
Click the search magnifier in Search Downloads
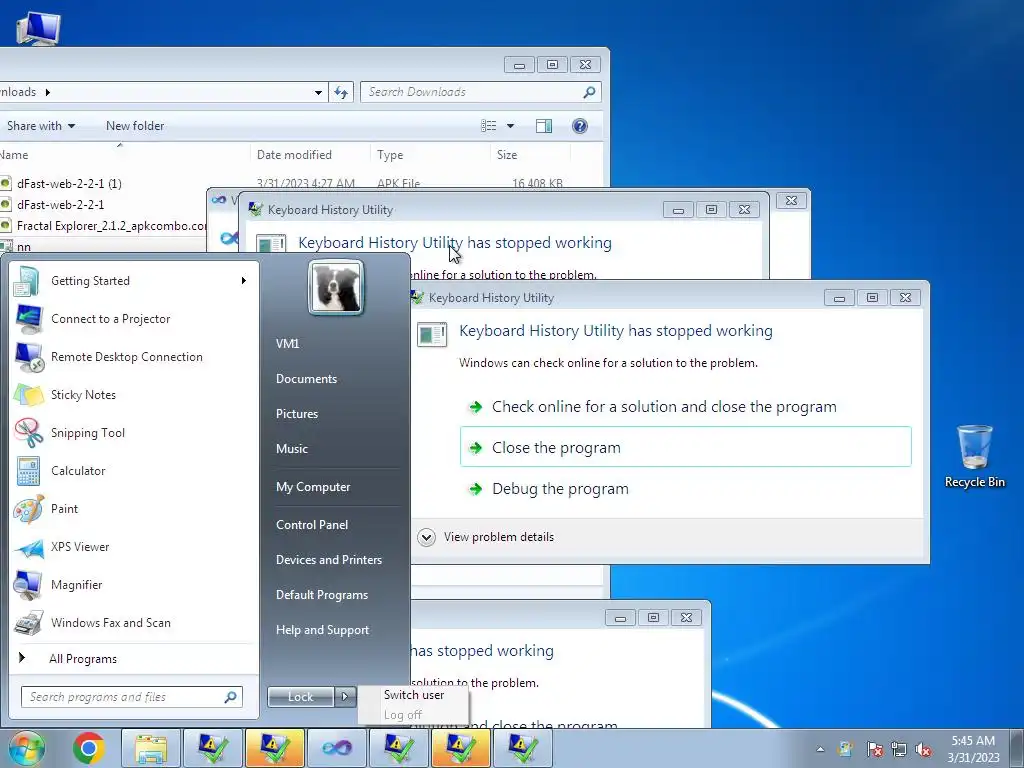589,92
